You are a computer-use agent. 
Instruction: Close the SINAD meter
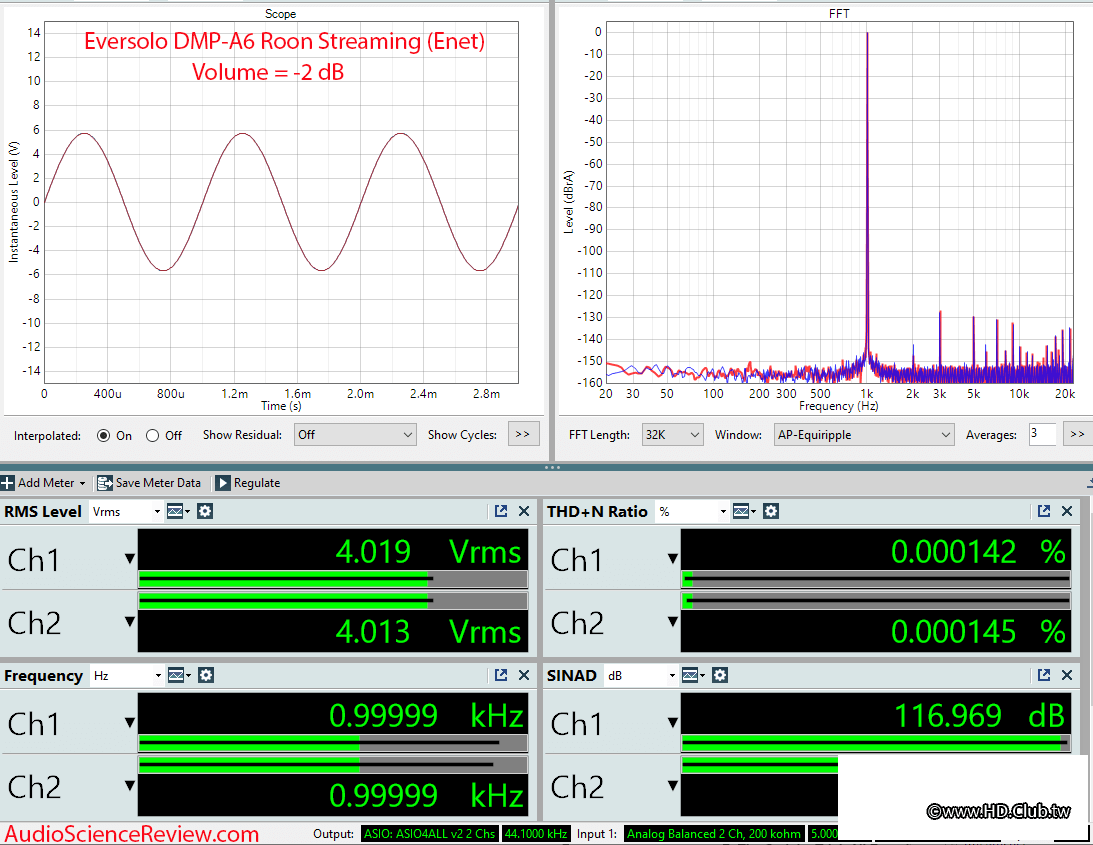pyautogui.click(x=1067, y=675)
